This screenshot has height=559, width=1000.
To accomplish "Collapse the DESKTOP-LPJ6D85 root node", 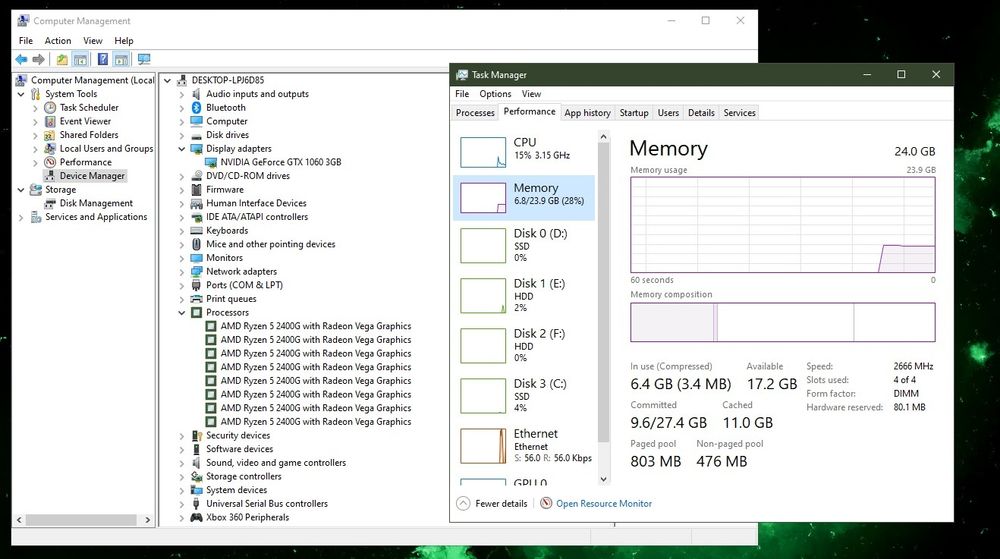I will pyautogui.click(x=168, y=80).
